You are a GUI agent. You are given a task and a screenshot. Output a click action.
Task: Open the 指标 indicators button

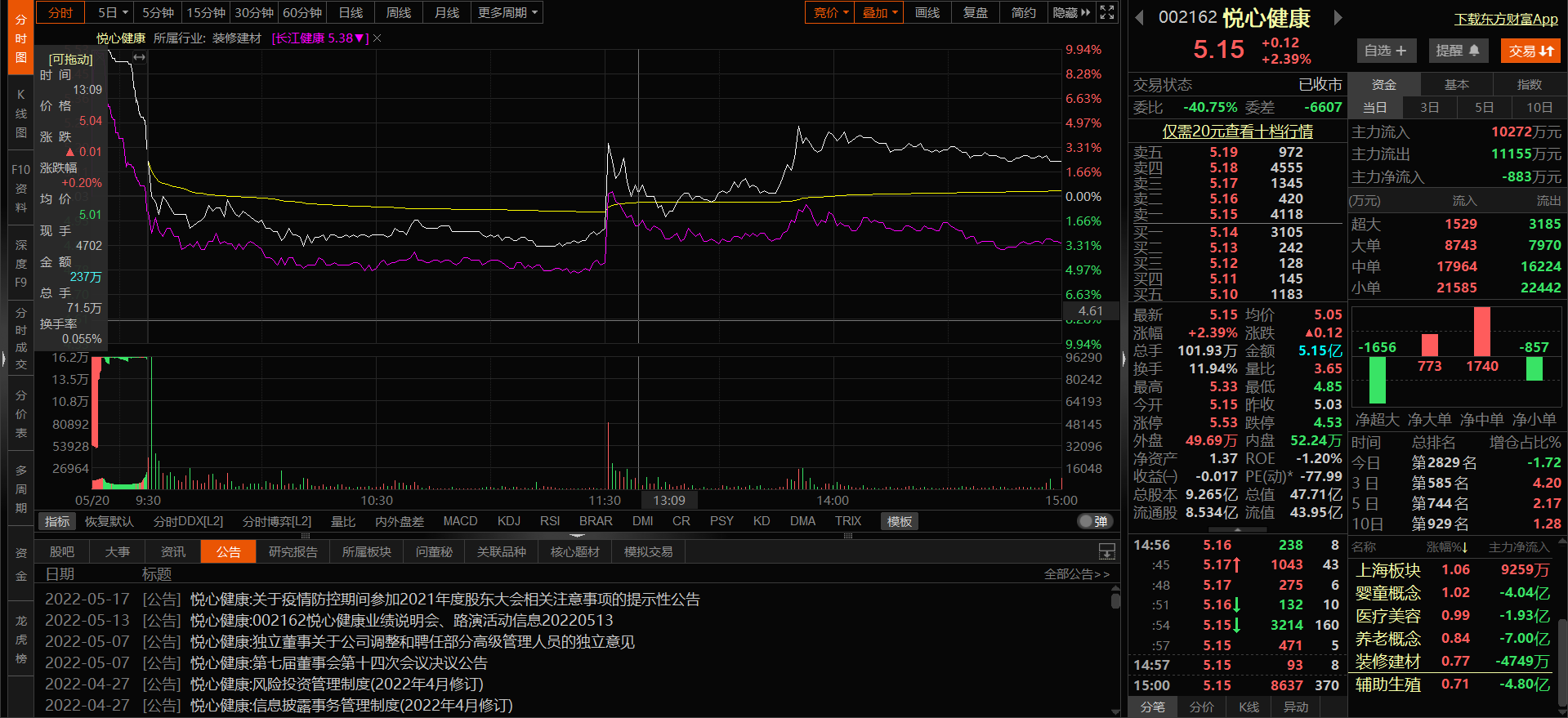click(57, 521)
